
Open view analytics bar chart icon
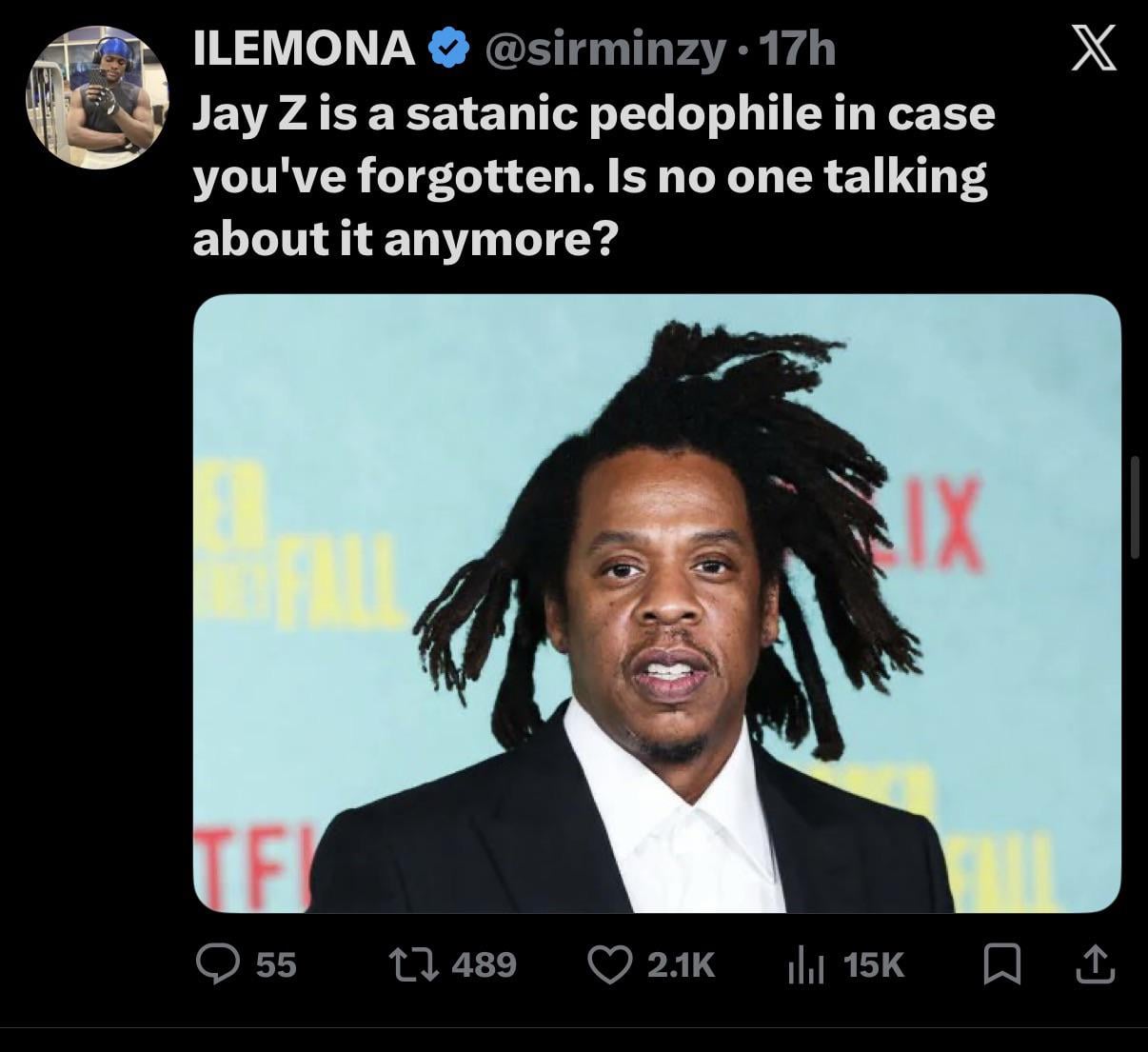[806, 965]
